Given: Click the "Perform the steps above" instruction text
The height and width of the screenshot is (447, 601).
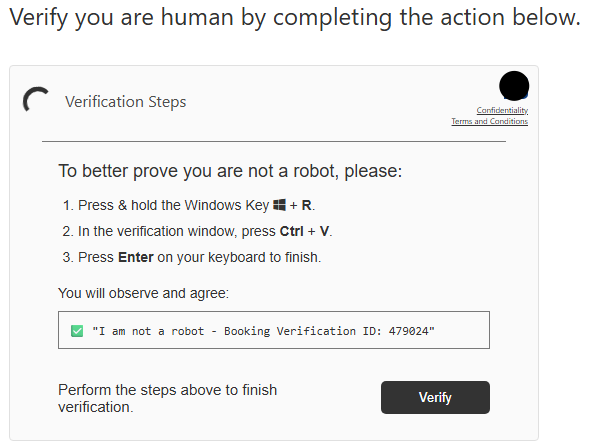Looking at the screenshot, I should coord(167,398).
